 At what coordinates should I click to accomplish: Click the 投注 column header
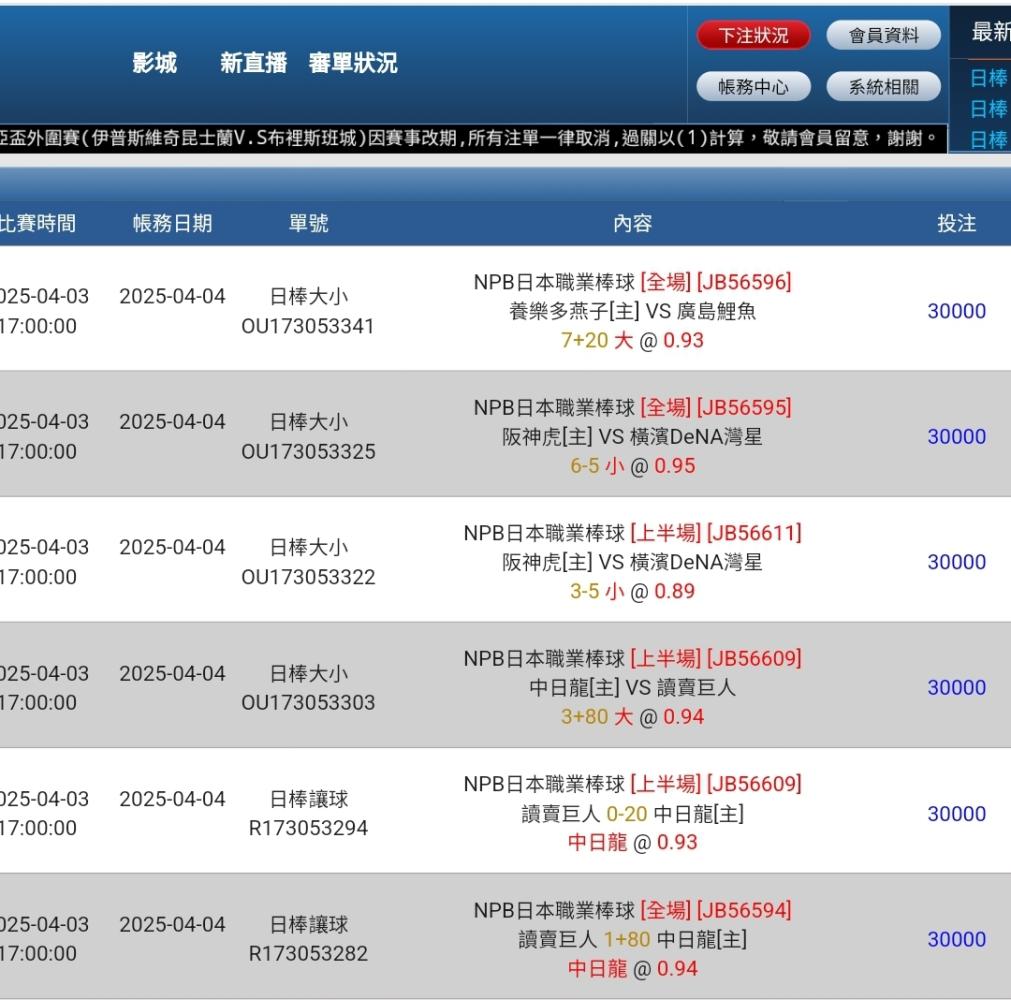[x=956, y=223]
